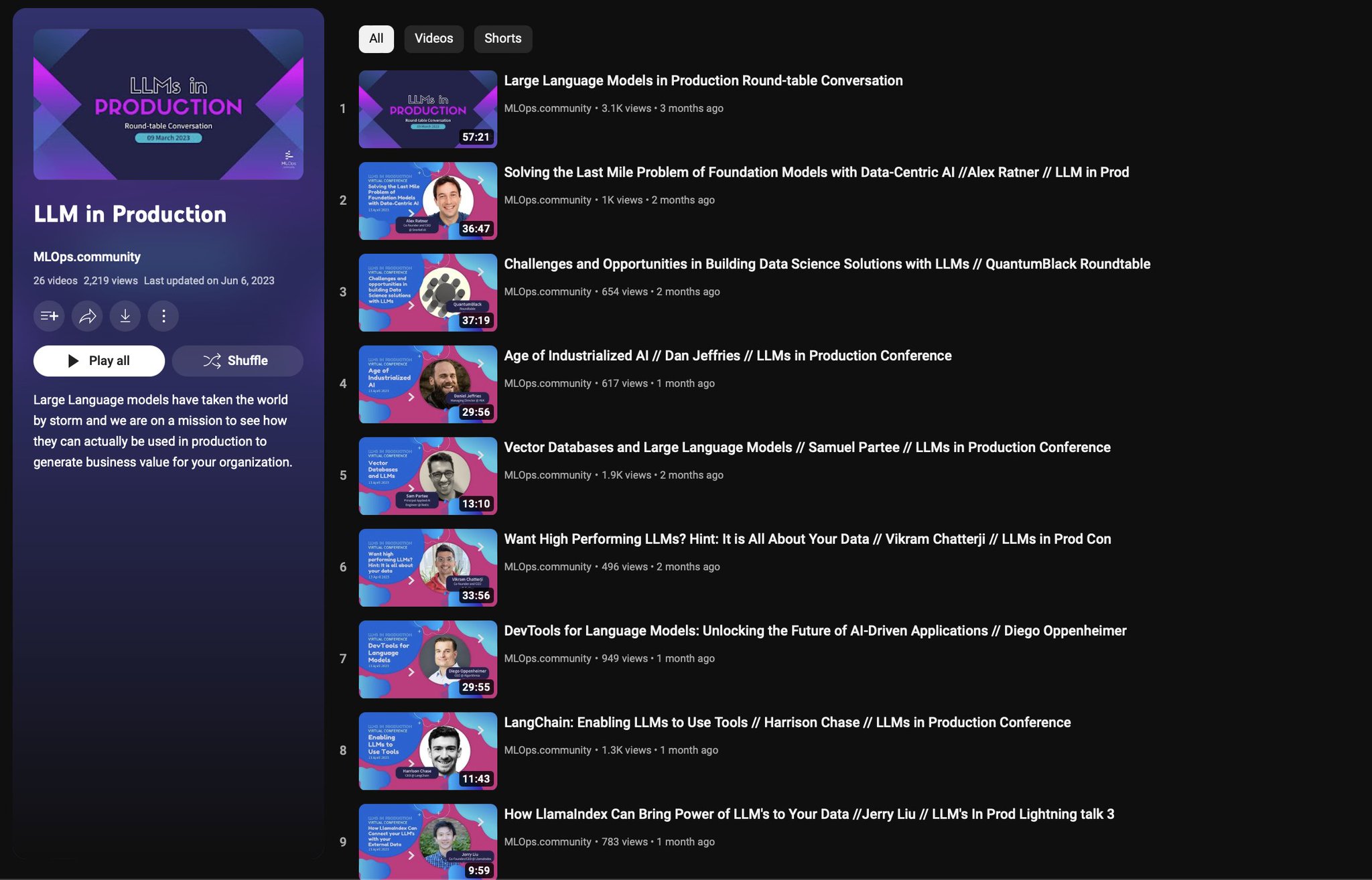1372x880 pixels.
Task: Click title 'DevTools for Language Models'
Action: pyautogui.click(x=815, y=632)
